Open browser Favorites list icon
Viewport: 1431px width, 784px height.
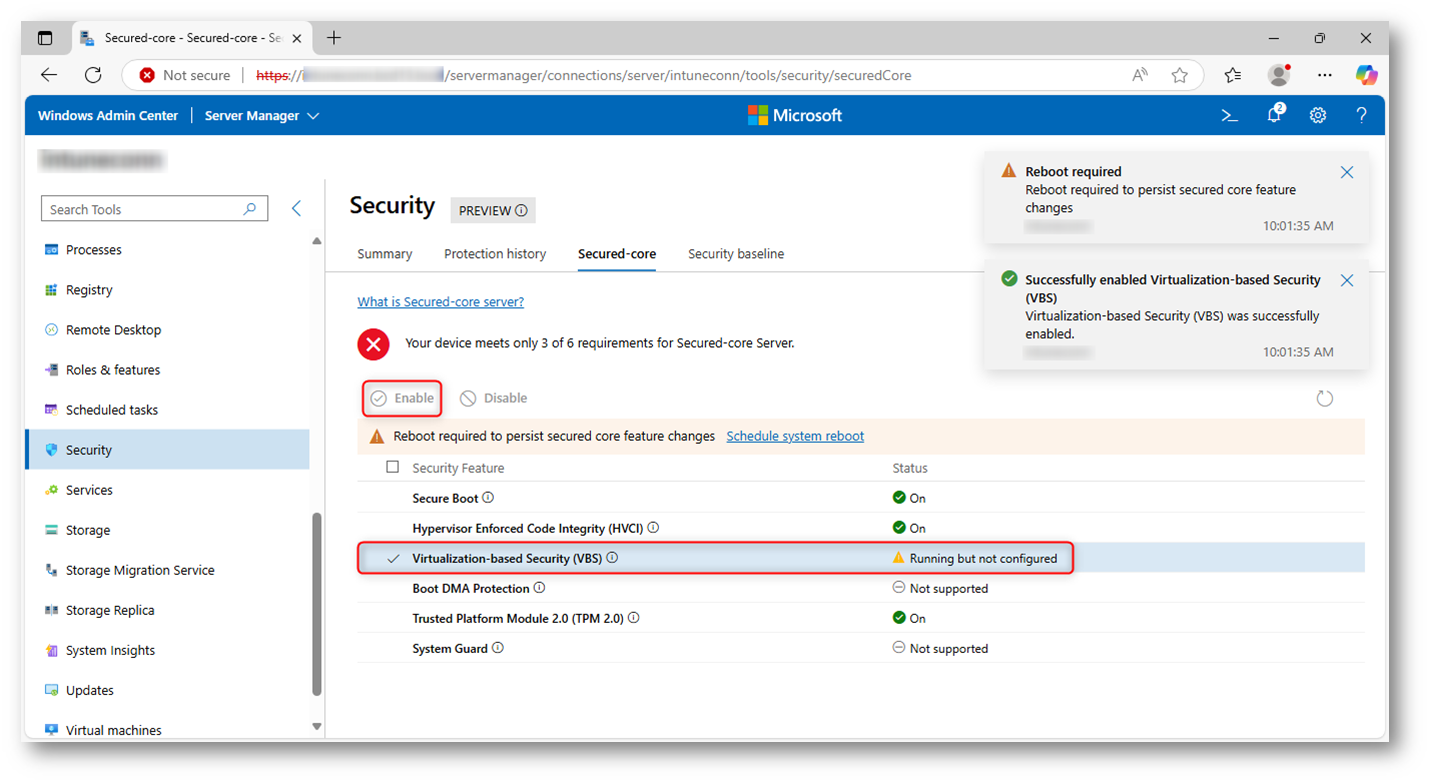pyautogui.click(x=1232, y=75)
